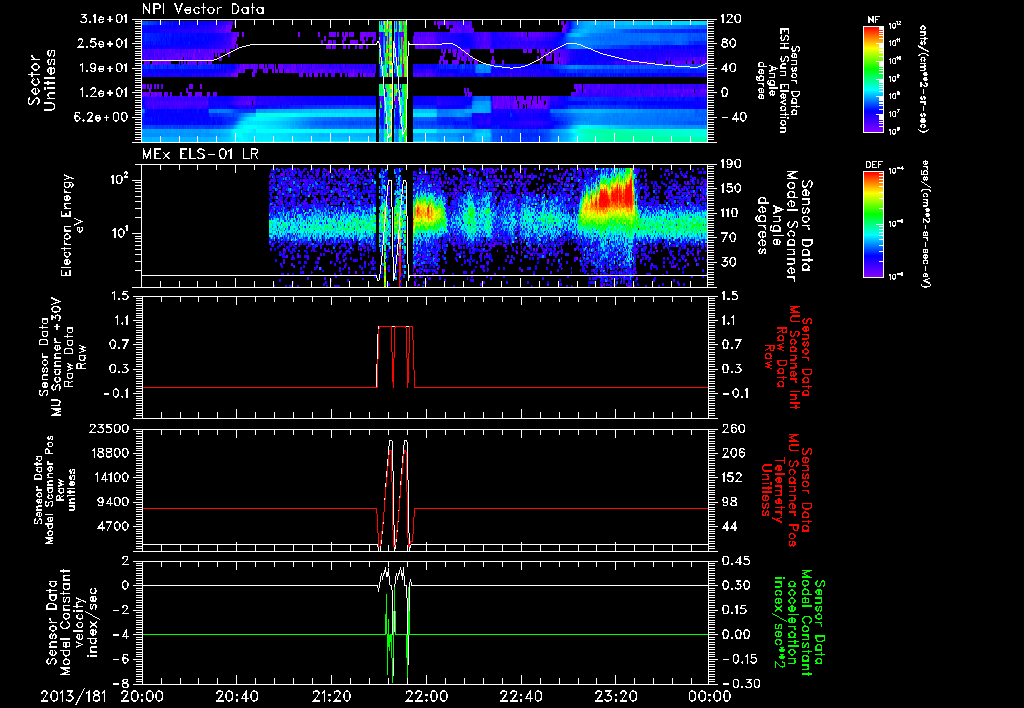1024x708 pixels.
Task: Click the '2.5e+01' sector tick label
Action: [x=105, y=43]
